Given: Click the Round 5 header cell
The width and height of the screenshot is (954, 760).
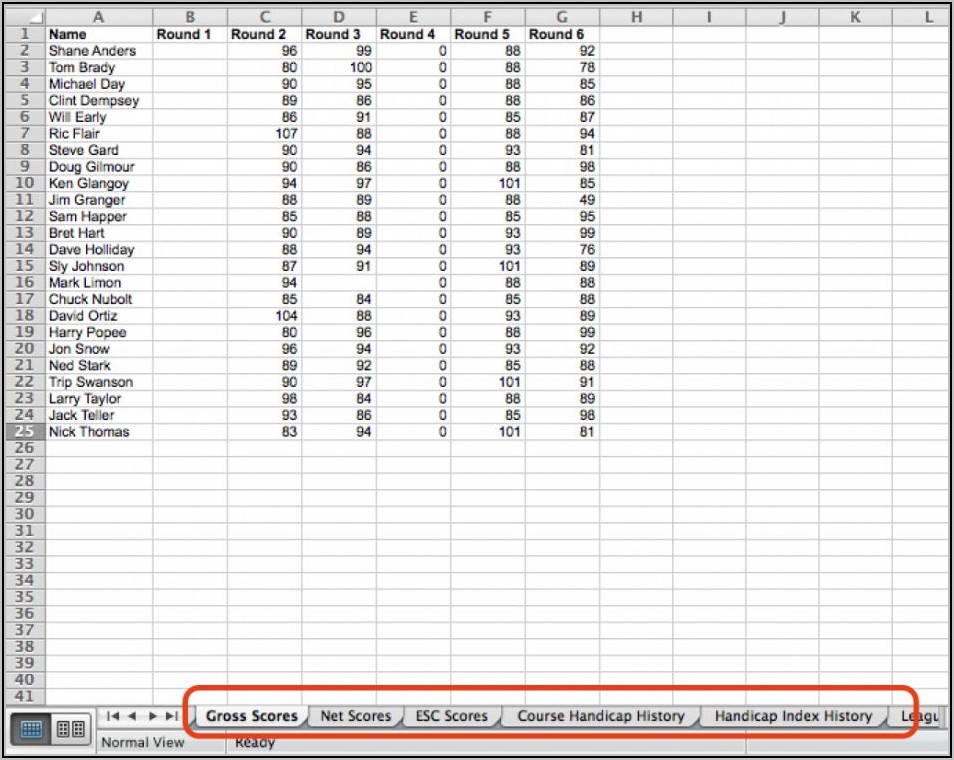Looking at the screenshot, I should coord(487,34).
